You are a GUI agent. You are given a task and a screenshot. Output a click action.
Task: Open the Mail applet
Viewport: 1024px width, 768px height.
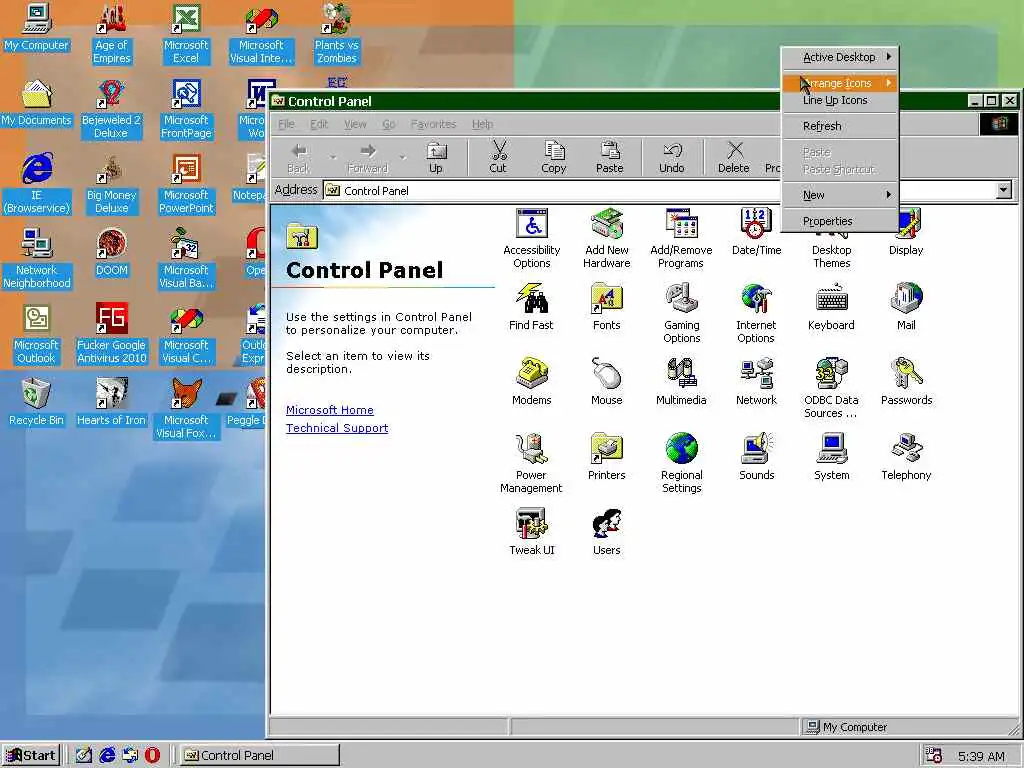point(906,307)
